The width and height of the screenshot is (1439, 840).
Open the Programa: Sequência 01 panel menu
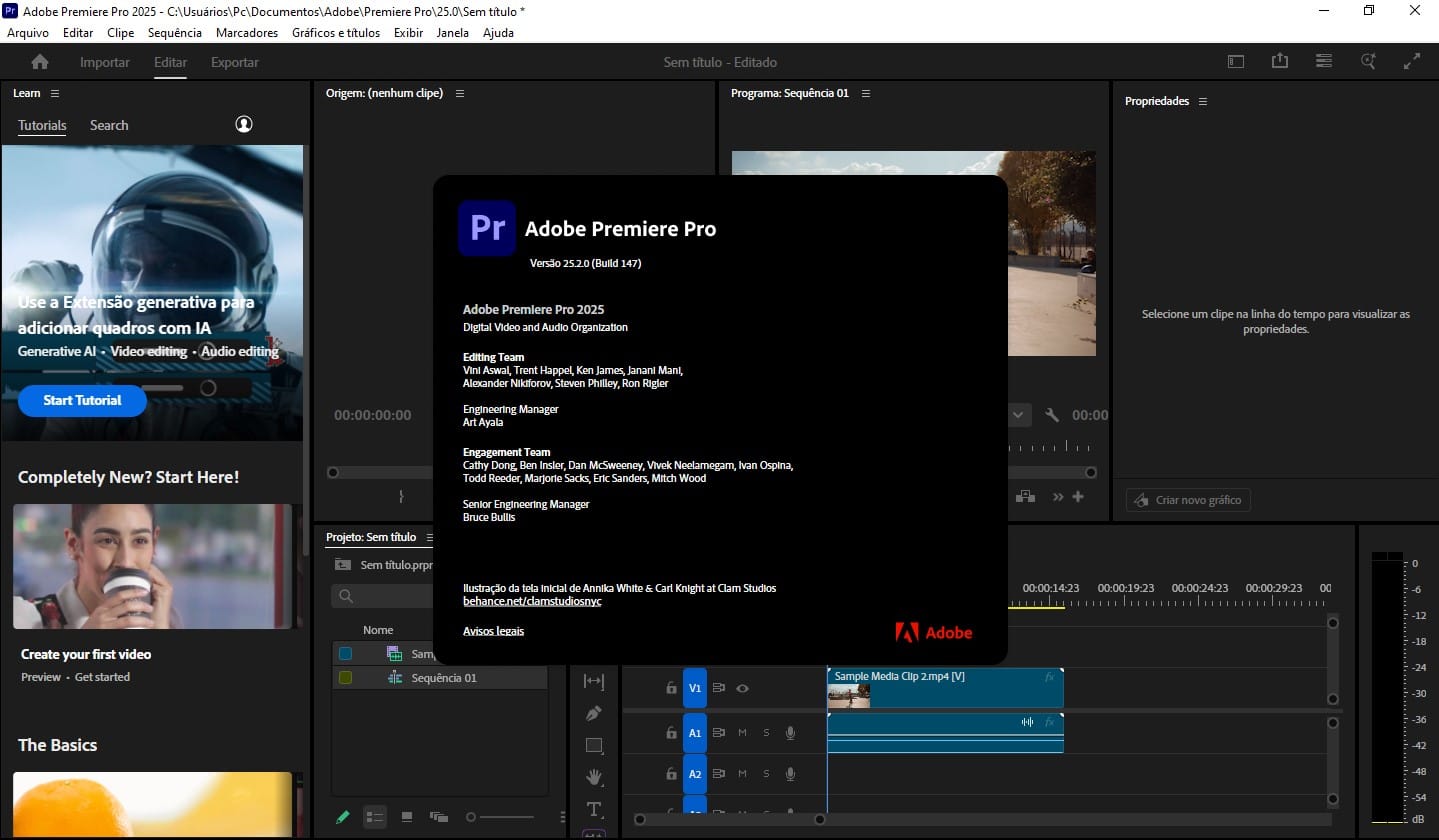click(x=865, y=93)
